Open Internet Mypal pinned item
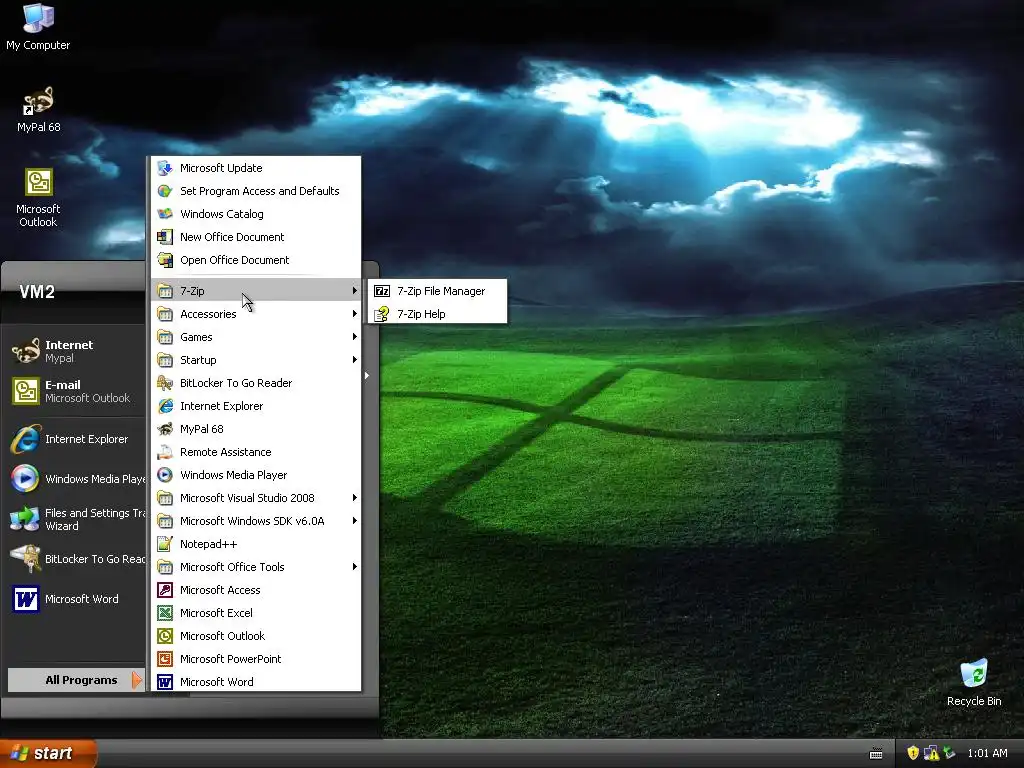The width and height of the screenshot is (1024, 768). [x=75, y=351]
